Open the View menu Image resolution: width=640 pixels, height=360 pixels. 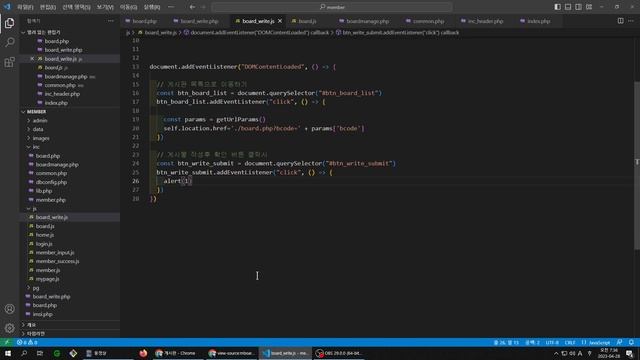[x=105, y=7]
